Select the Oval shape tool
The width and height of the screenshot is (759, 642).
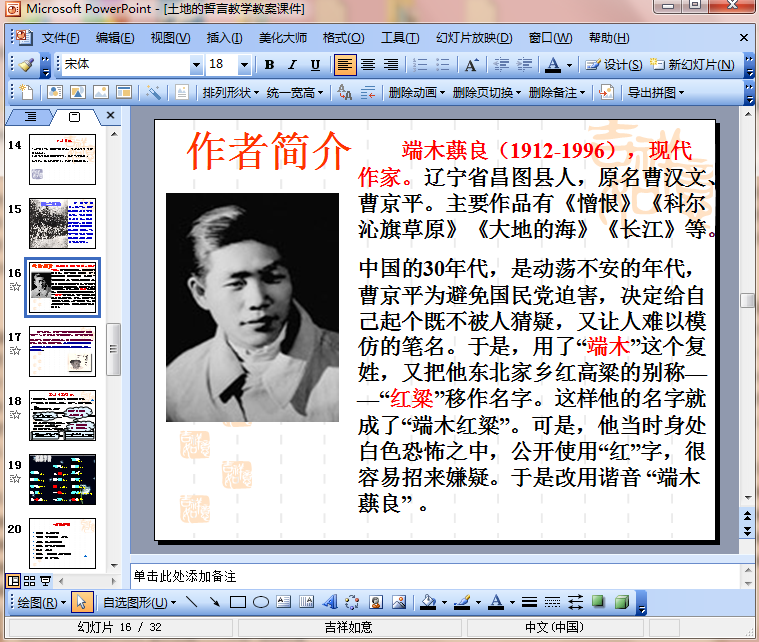261,602
